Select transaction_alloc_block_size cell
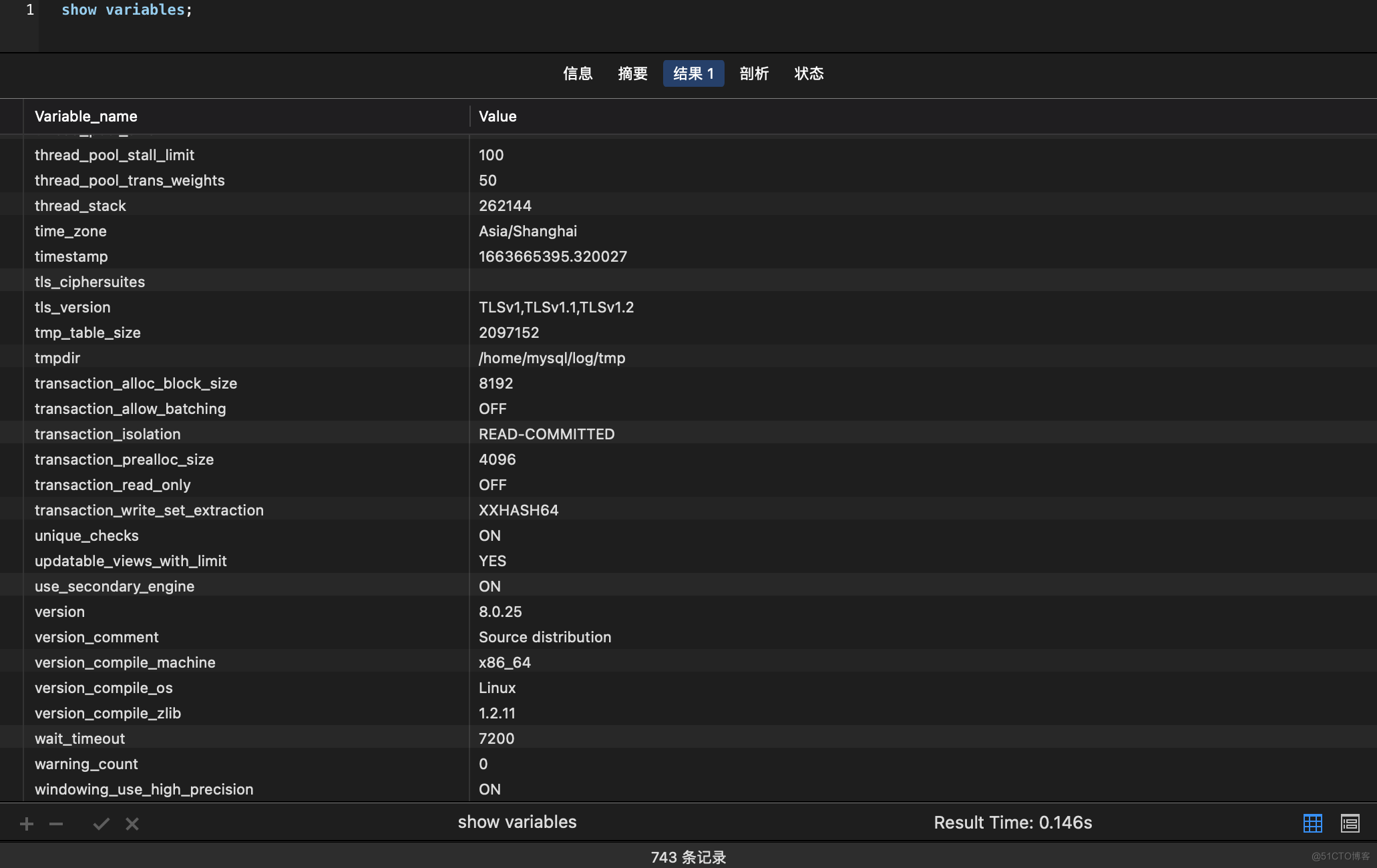This screenshot has width=1377, height=868. pyautogui.click(x=136, y=383)
